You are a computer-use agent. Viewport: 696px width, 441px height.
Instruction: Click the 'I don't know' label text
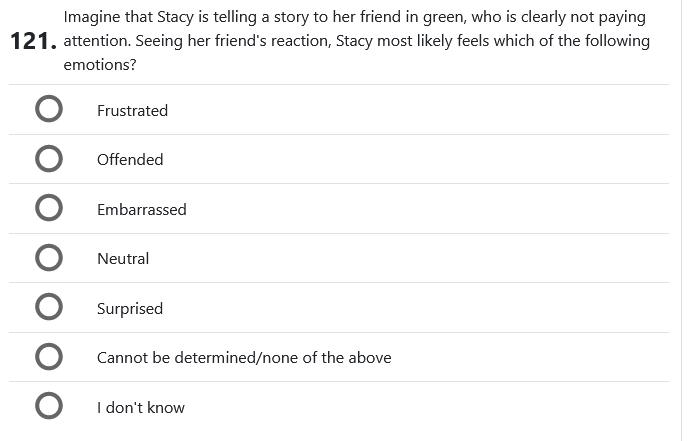141,408
